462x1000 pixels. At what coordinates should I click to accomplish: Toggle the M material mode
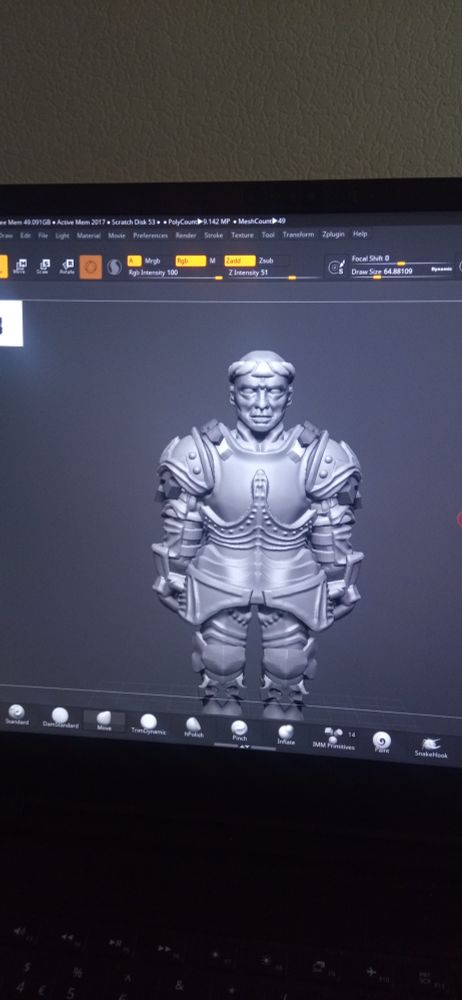[212, 261]
